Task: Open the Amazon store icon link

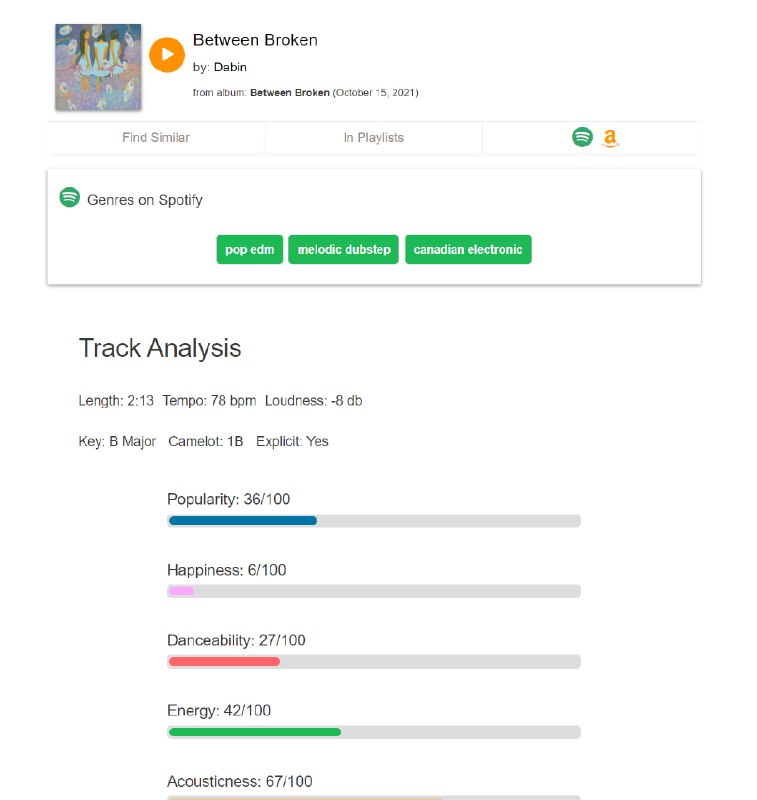Action: click(x=610, y=138)
